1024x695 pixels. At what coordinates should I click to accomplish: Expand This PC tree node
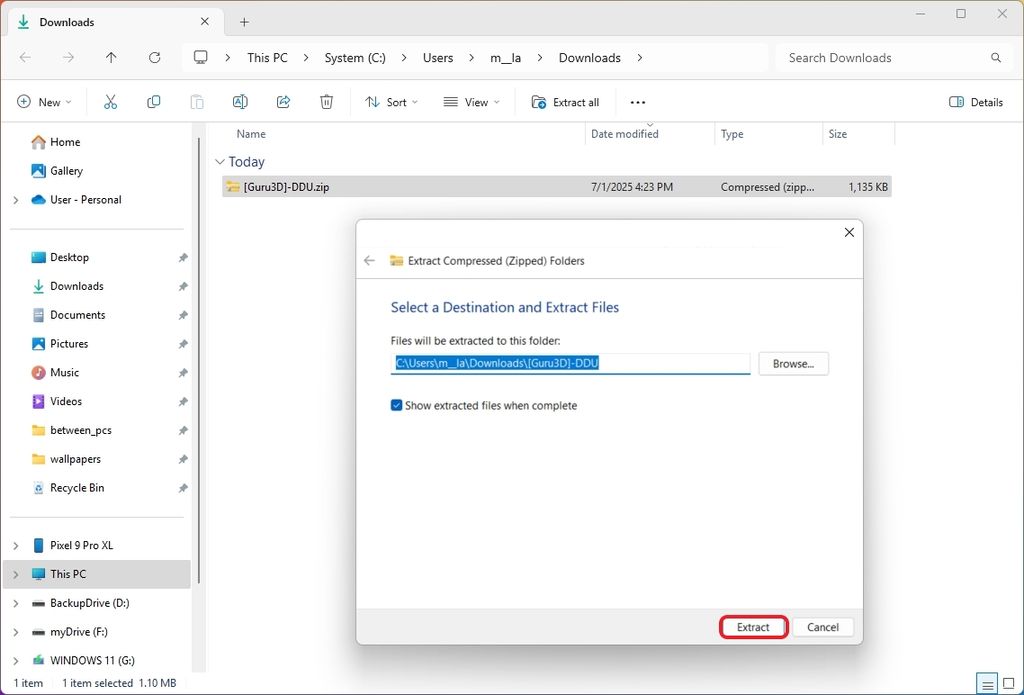(16, 574)
